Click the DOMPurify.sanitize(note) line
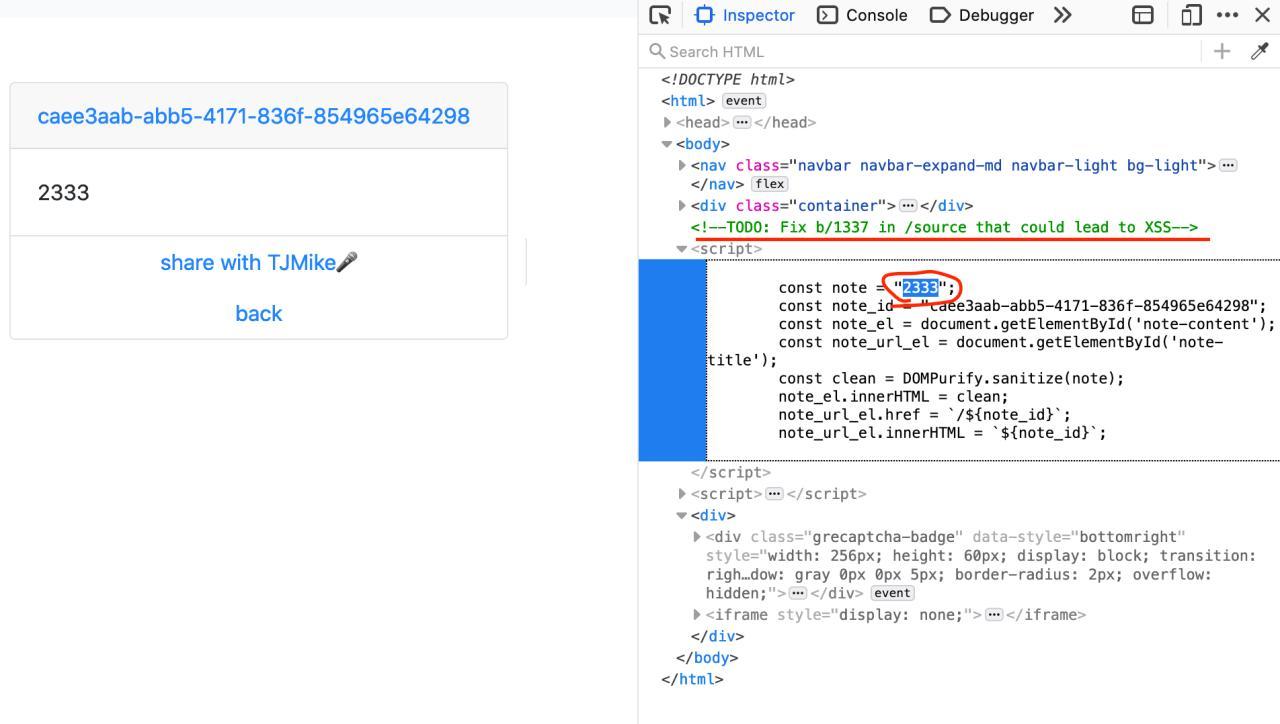This screenshot has height=724, width=1280. (x=951, y=378)
